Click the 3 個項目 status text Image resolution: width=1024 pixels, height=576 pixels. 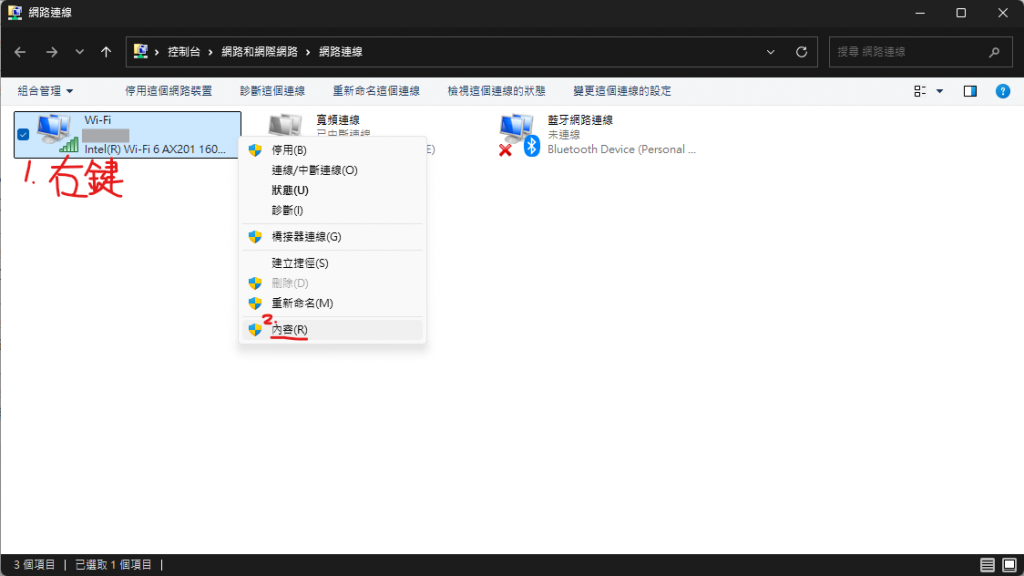tap(35, 564)
